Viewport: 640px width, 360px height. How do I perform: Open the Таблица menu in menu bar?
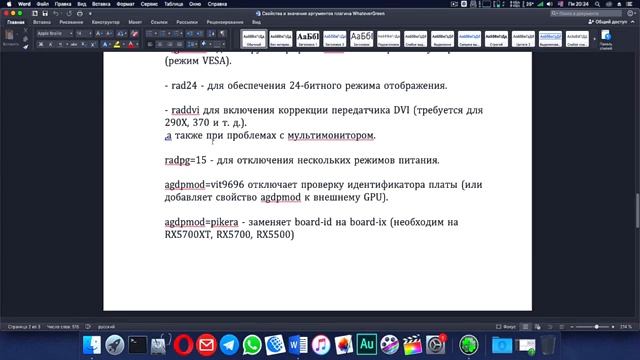pyautogui.click(x=173, y=4)
